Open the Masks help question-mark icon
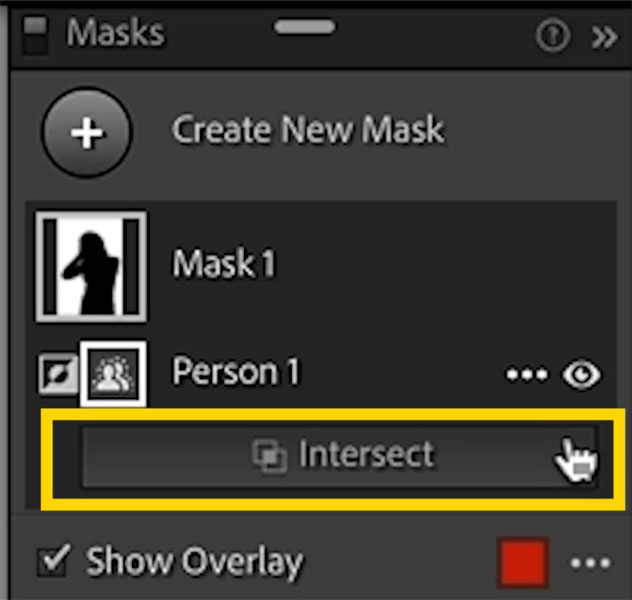632x600 pixels. (553, 35)
